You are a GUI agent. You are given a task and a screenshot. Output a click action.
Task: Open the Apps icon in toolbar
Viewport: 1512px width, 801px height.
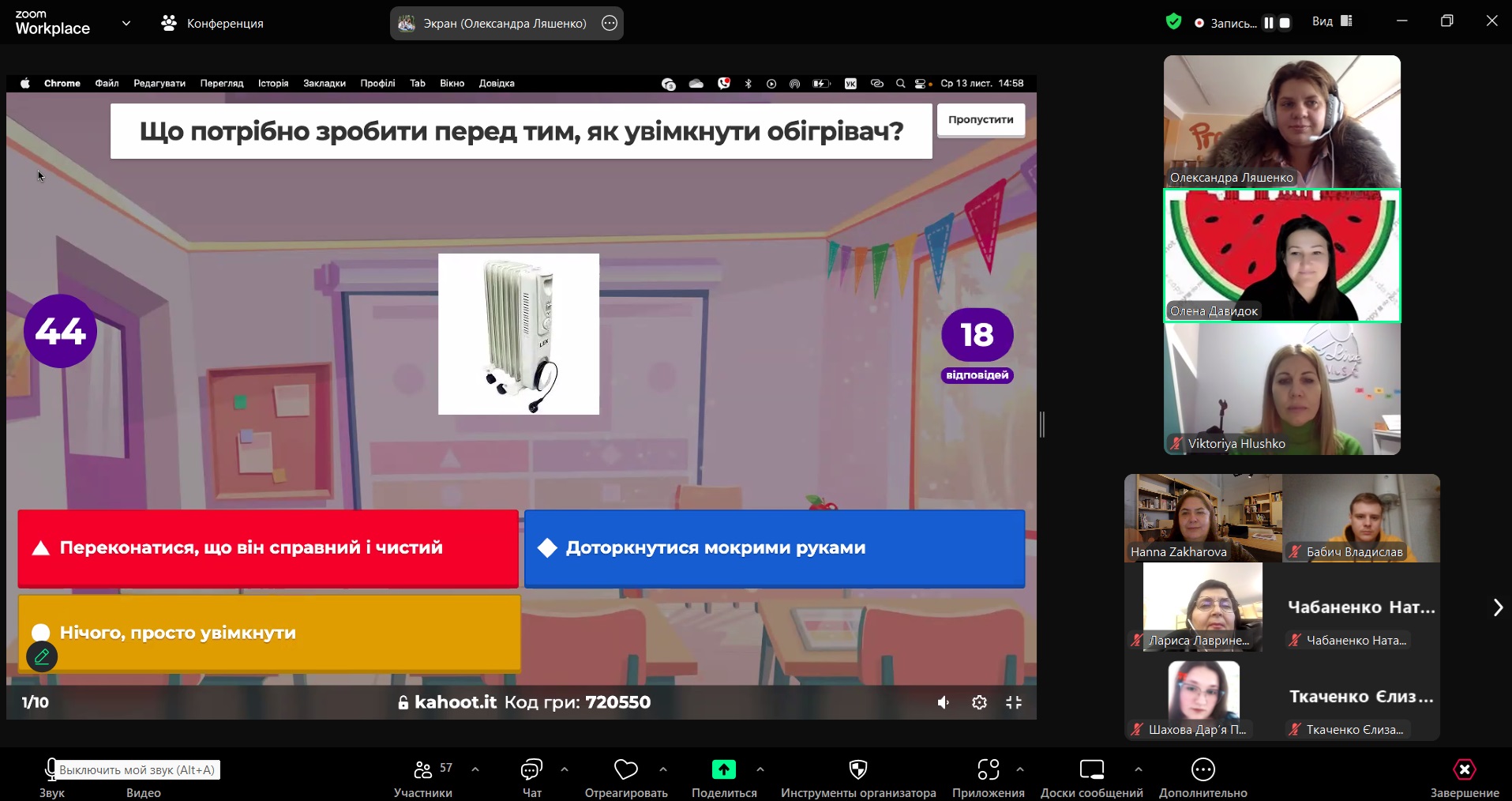[988, 769]
